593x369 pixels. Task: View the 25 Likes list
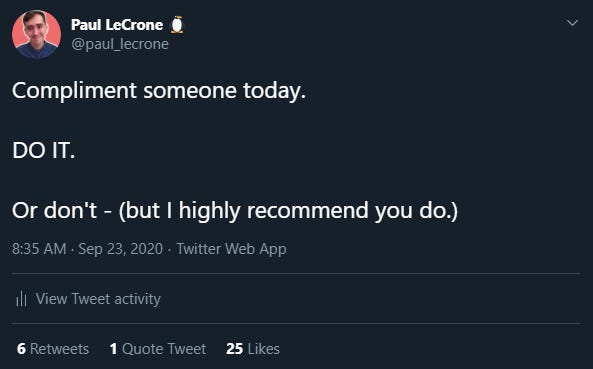click(x=253, y=349)
